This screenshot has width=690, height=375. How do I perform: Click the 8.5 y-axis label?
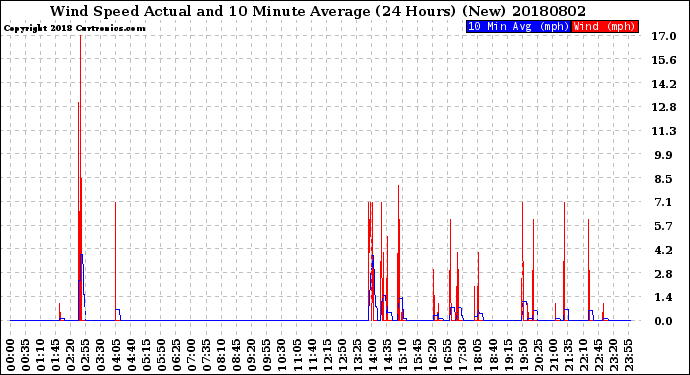(x=664, y=179)
